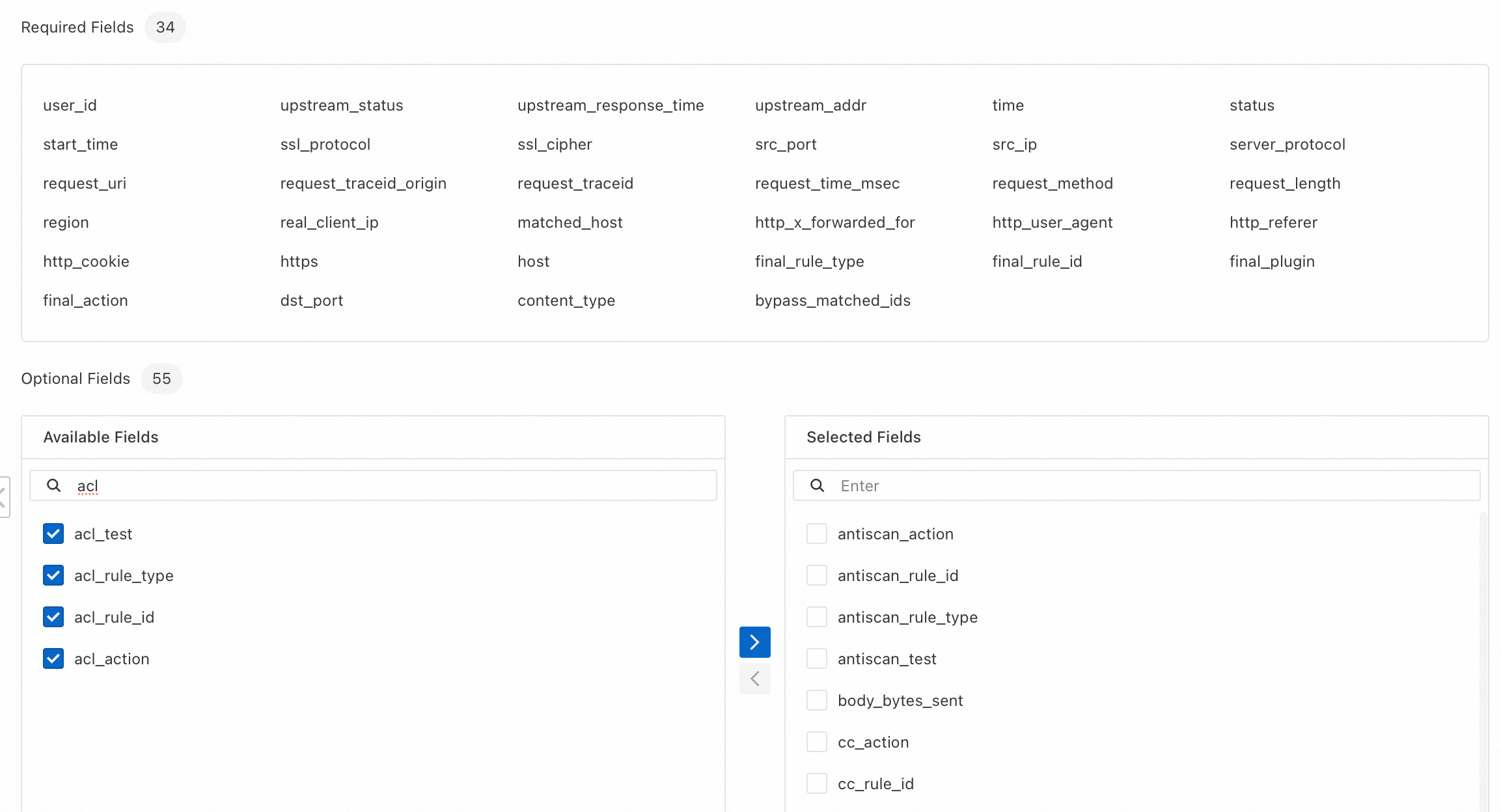Viewport: 1501px width, 812px height.
Task: Select the cc_action checkbox
Action: 816,742
